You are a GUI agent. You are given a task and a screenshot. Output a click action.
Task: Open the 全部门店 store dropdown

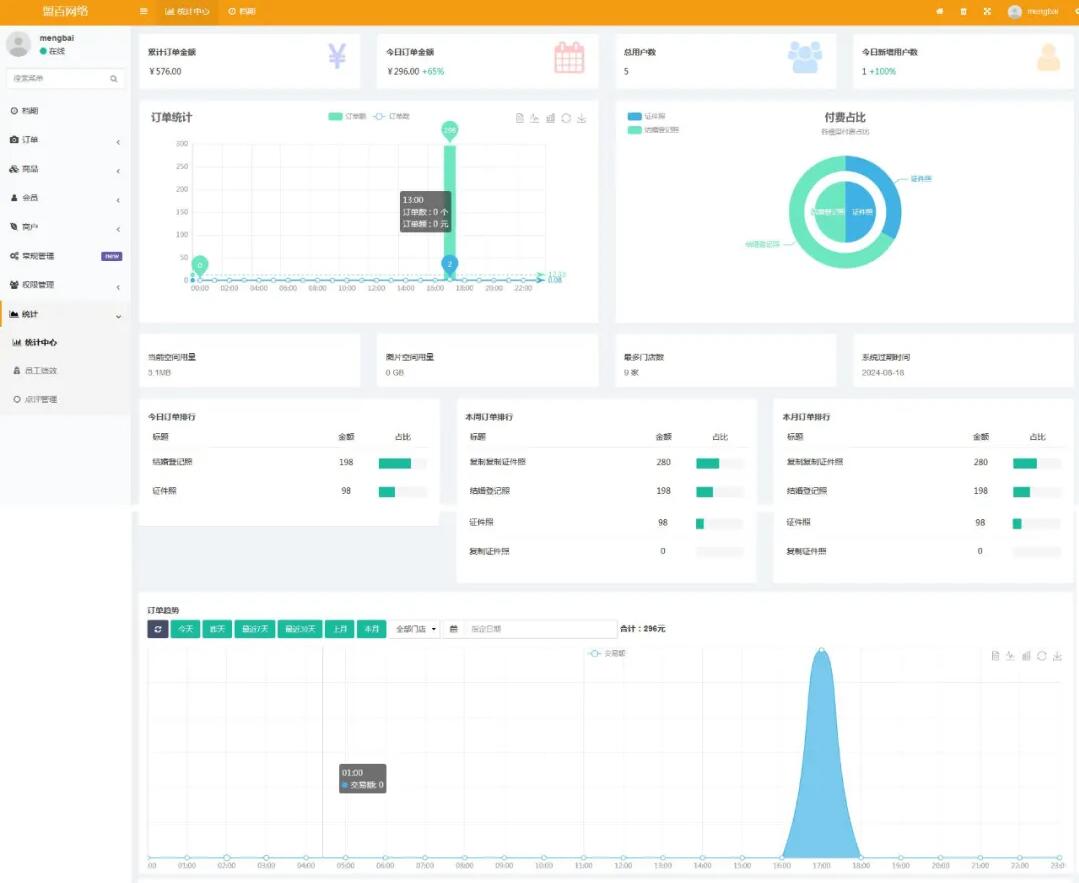click(415, 629)
